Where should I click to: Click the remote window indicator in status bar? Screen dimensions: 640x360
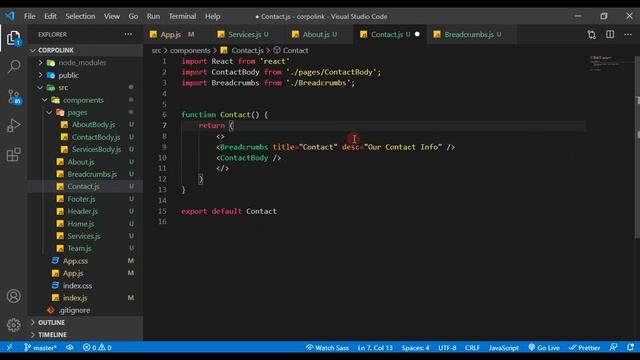(9, 347)
